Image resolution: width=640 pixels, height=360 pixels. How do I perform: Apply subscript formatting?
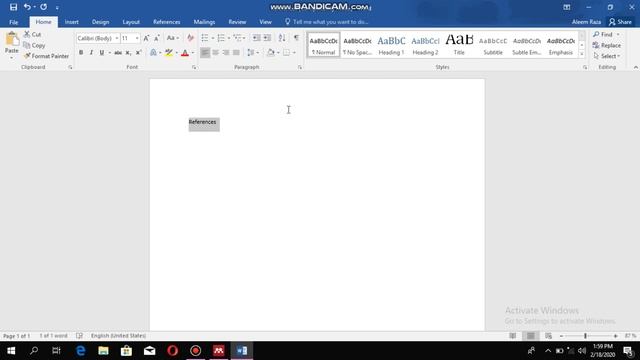coord(128,53)
